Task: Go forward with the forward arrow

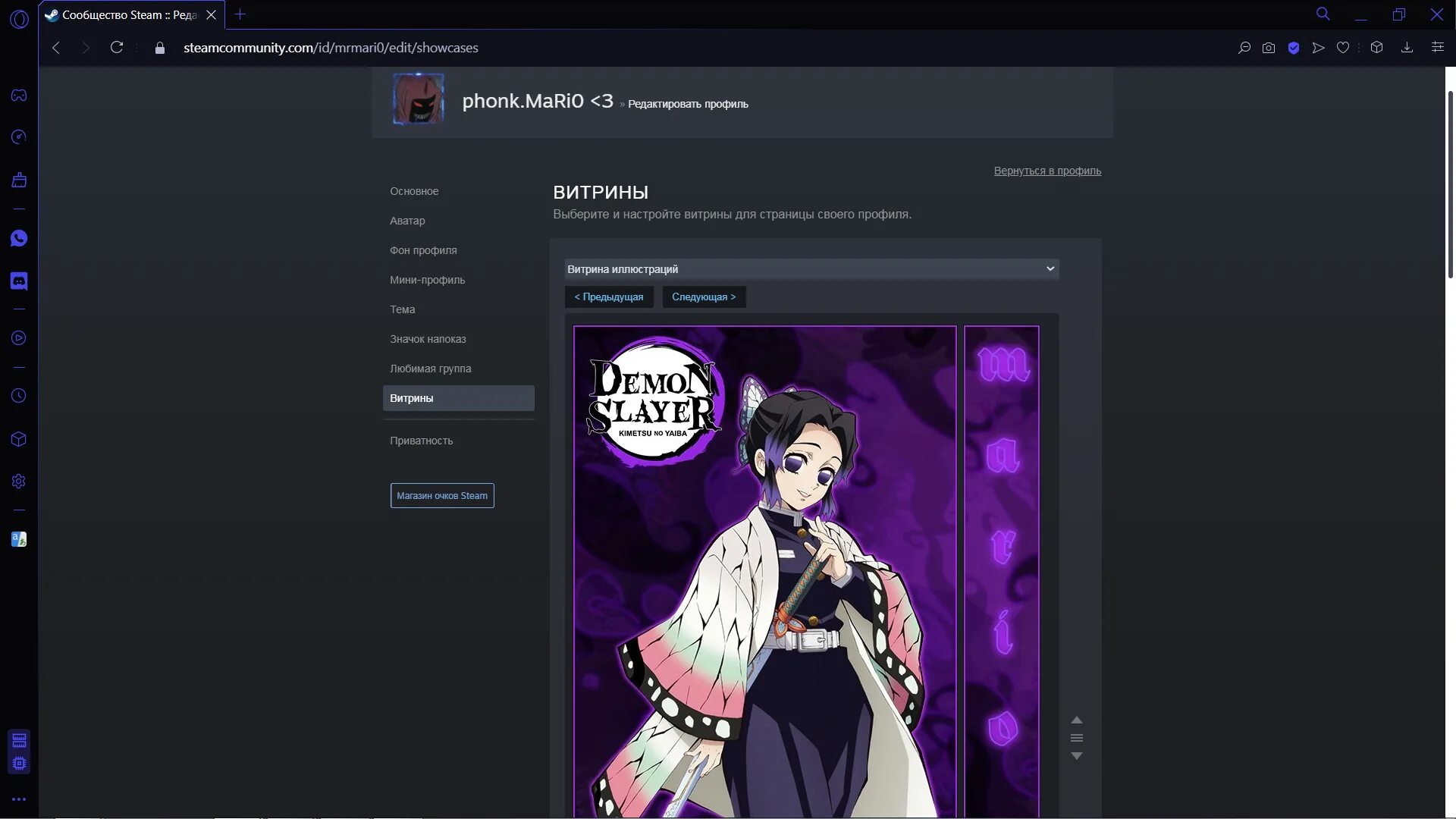Action: (x=86, y=48)
